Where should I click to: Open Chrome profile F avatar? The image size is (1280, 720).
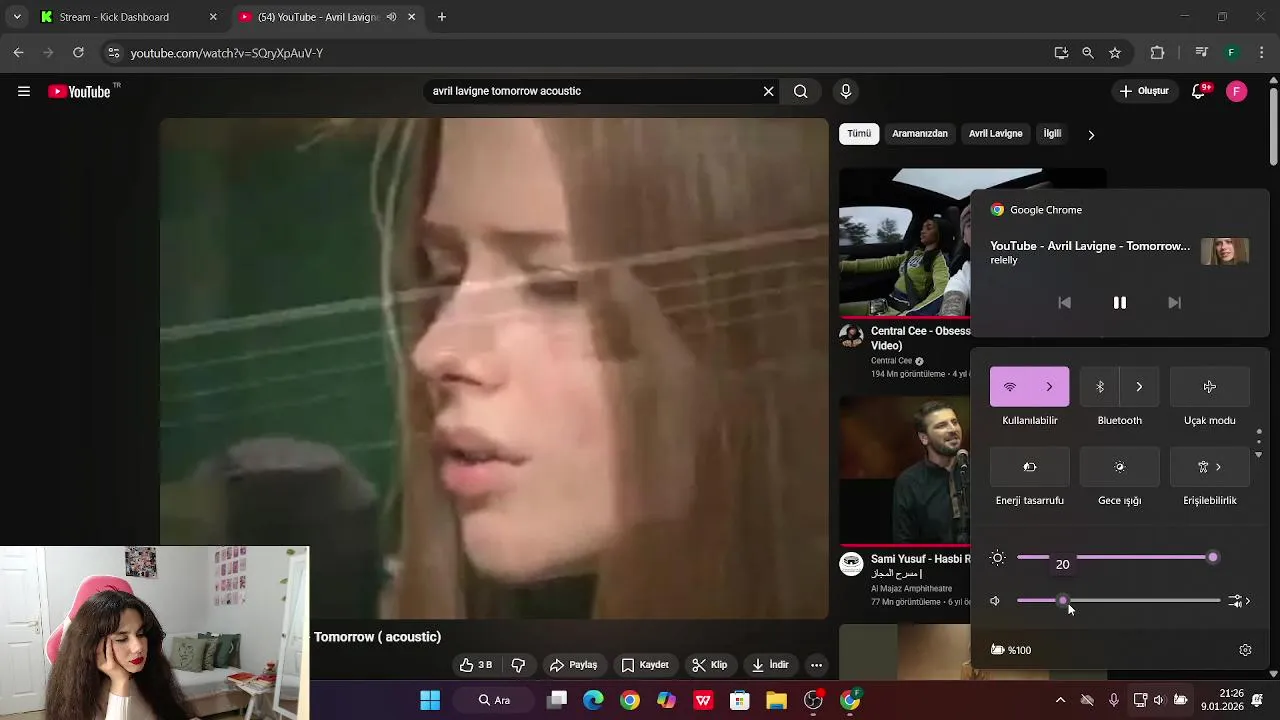[x=1232, y=53]
